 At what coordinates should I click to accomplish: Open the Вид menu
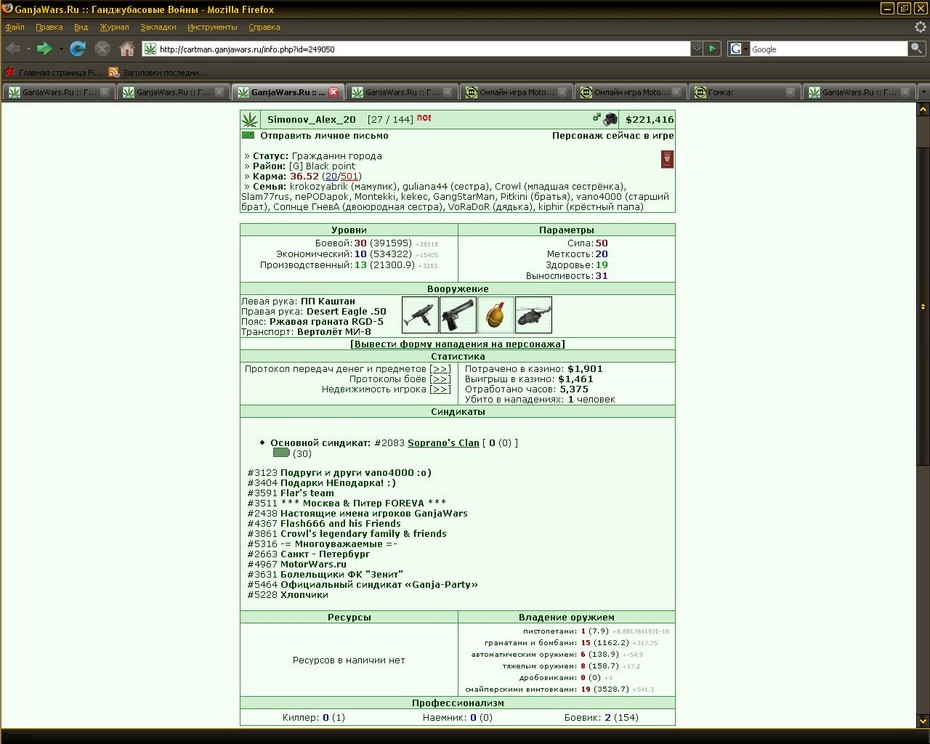point(81,27)
